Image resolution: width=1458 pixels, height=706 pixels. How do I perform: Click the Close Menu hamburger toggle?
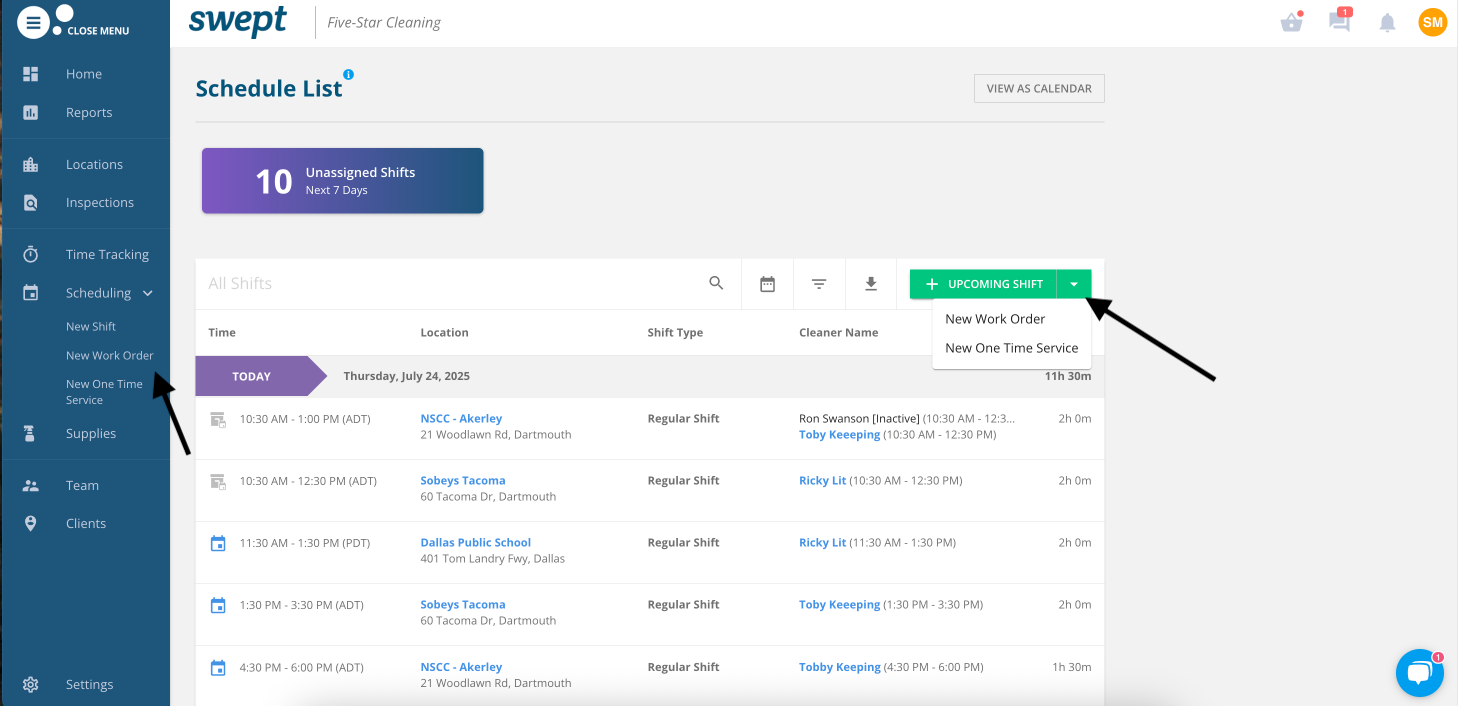click(x=33, y=21)
